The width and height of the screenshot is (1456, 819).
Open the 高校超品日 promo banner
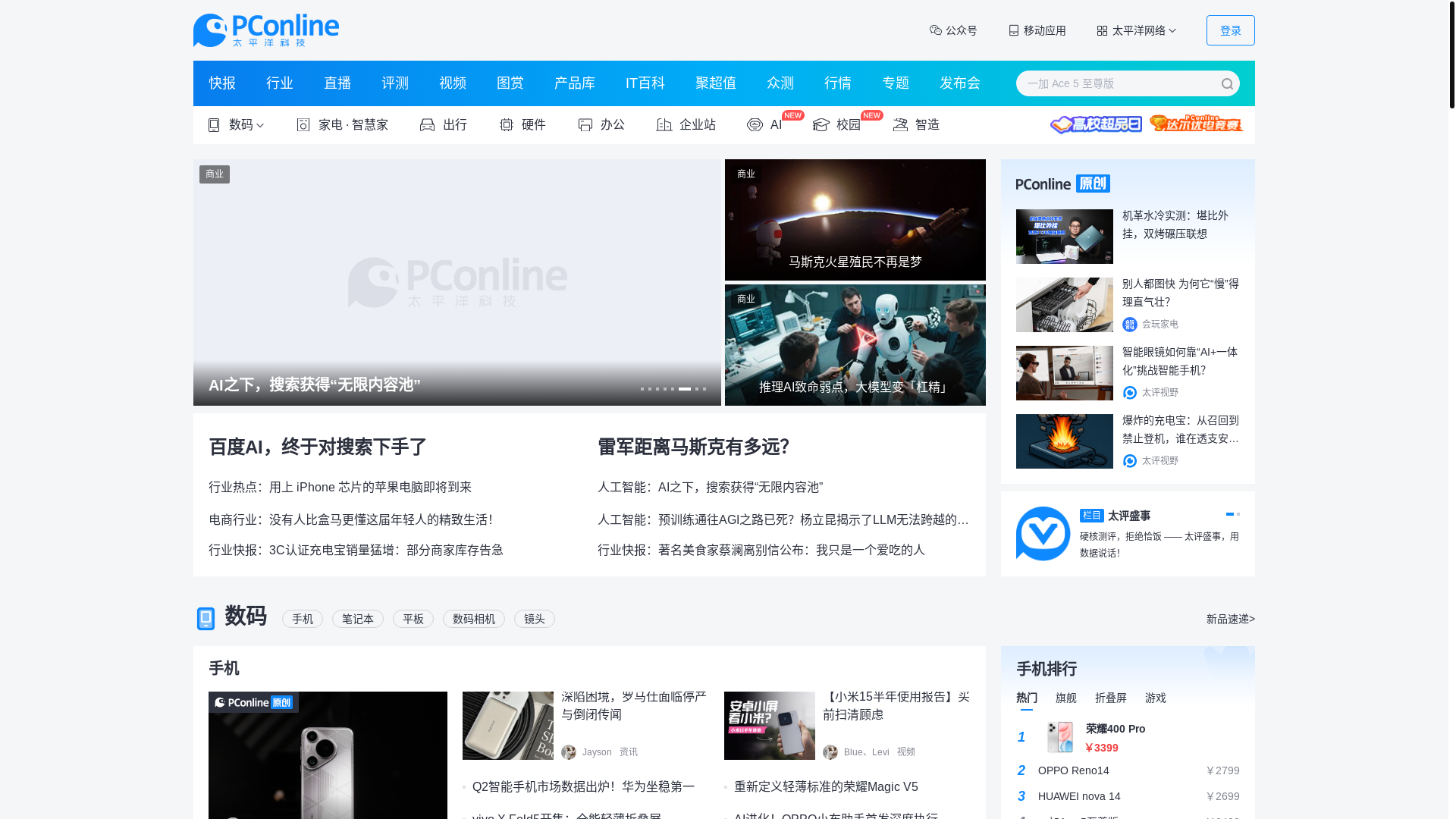[1096, 124]
